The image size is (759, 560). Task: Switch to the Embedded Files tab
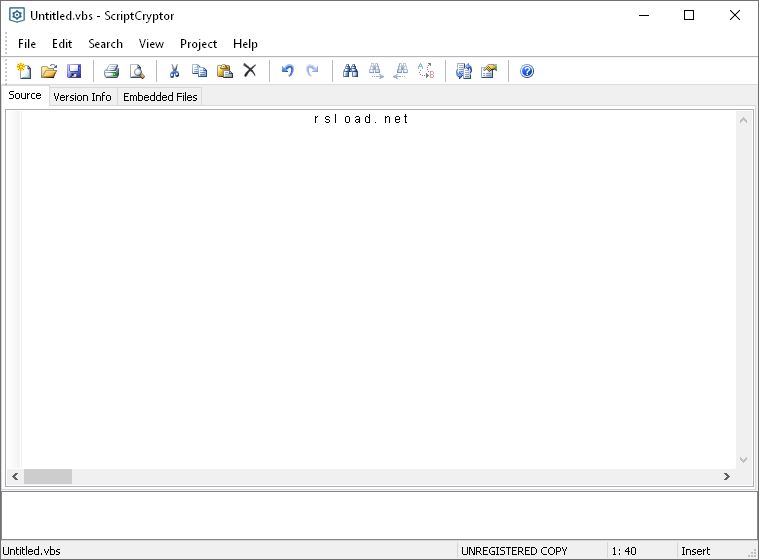click(160, 97)
